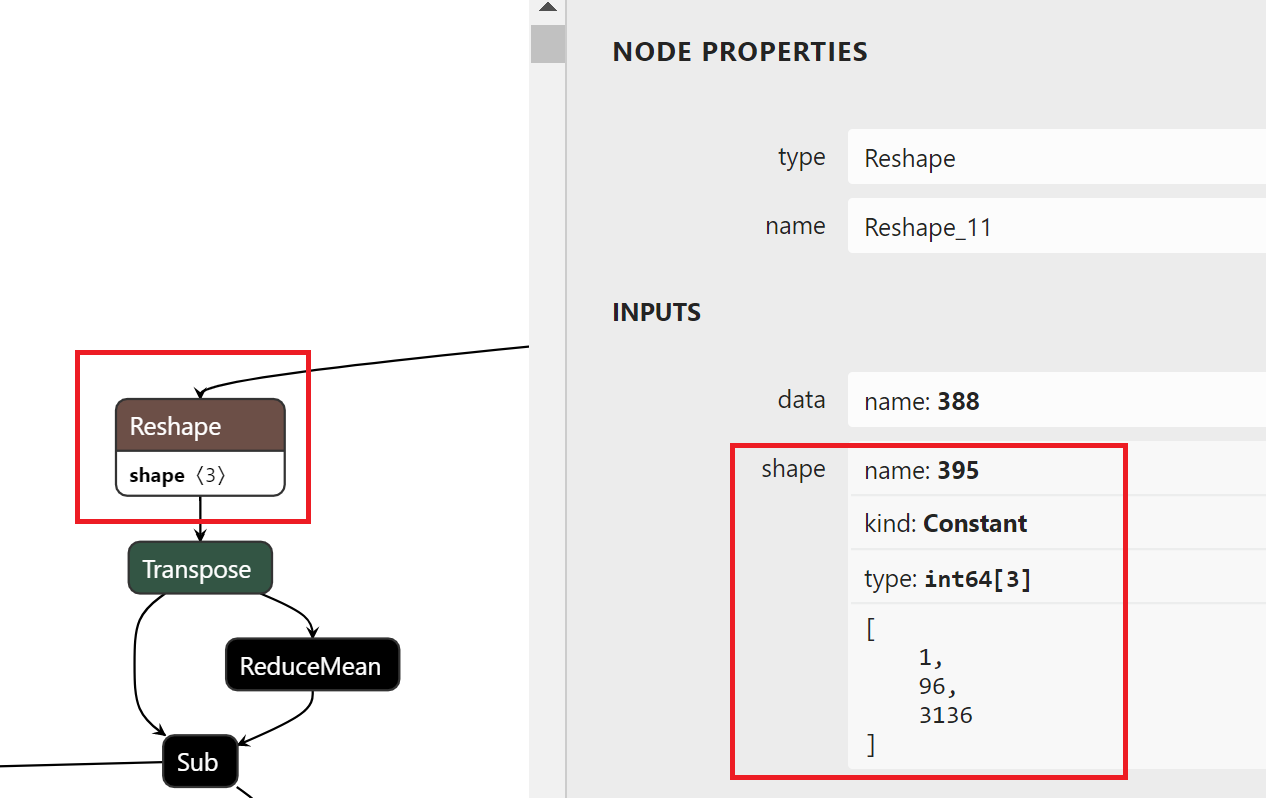Image resolution: width=1266 pixels, height=798 pixels.
Task: Click the value 3136 in shape array
Action: [945, 715]
